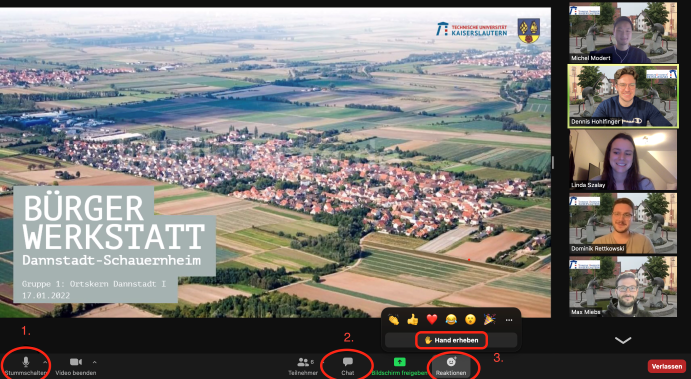The height and width of the screenshot is (379, 691).
Task: Select Michel Modert's video tile
Action: click(623, 32)
